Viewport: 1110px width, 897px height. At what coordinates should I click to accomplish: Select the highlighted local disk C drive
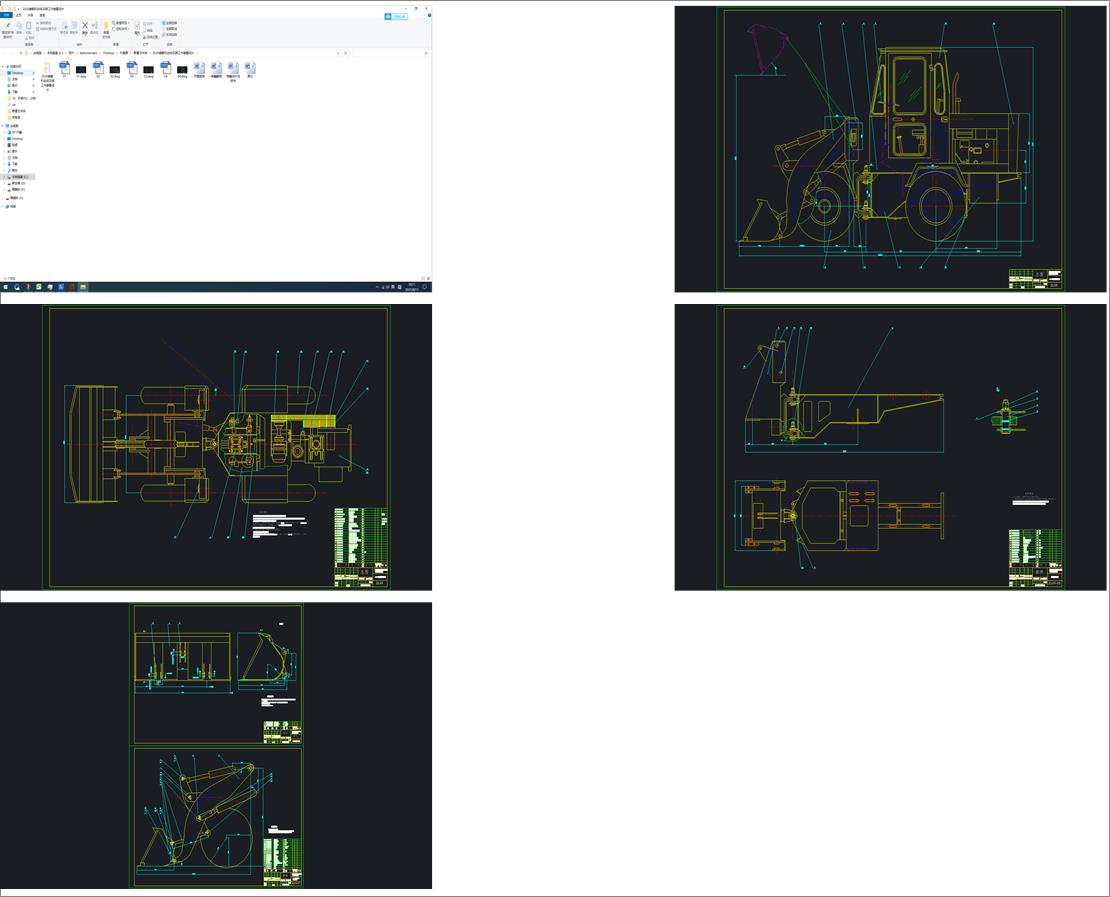click(x=20, y=177)
